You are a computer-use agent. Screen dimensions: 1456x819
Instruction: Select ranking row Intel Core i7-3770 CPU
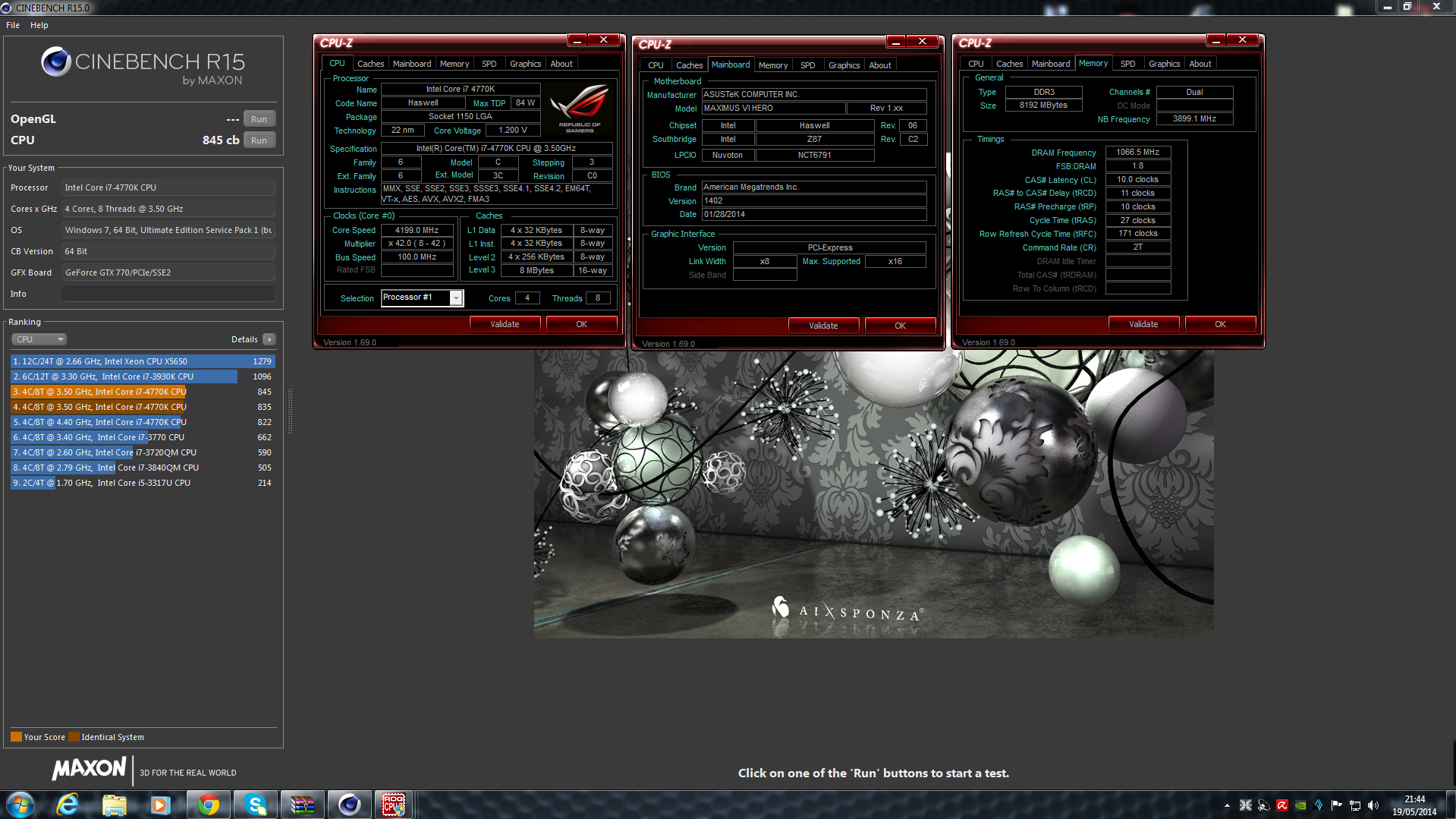143,437
